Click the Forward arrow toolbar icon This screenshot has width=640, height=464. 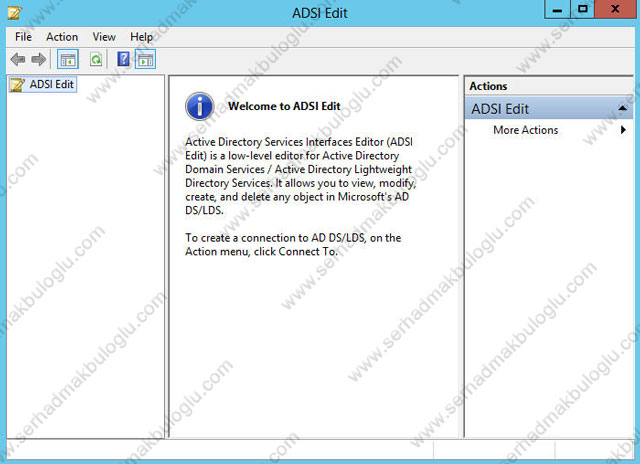[x=39, y=60]
